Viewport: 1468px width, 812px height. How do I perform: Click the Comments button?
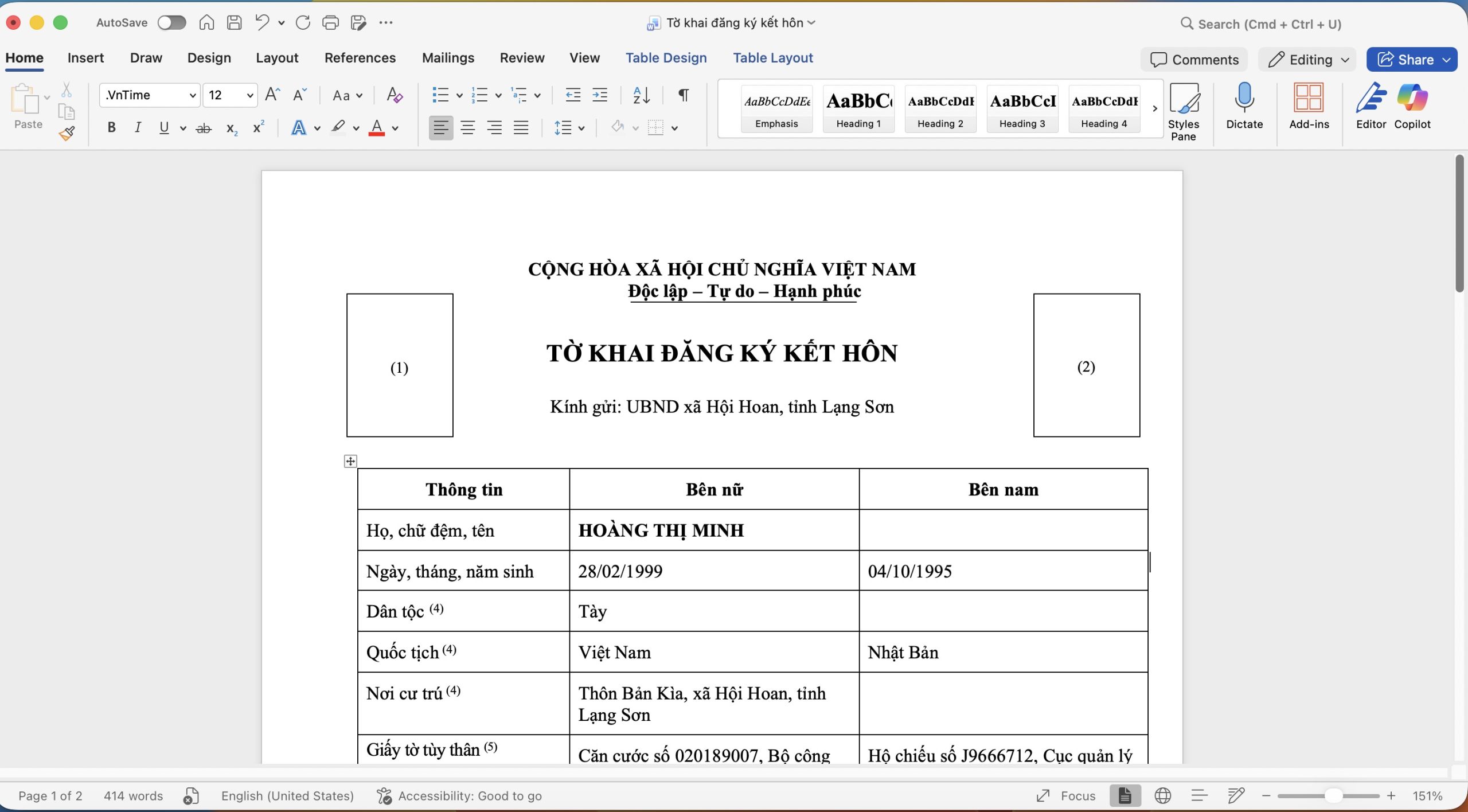click(x=1194, y=60)
